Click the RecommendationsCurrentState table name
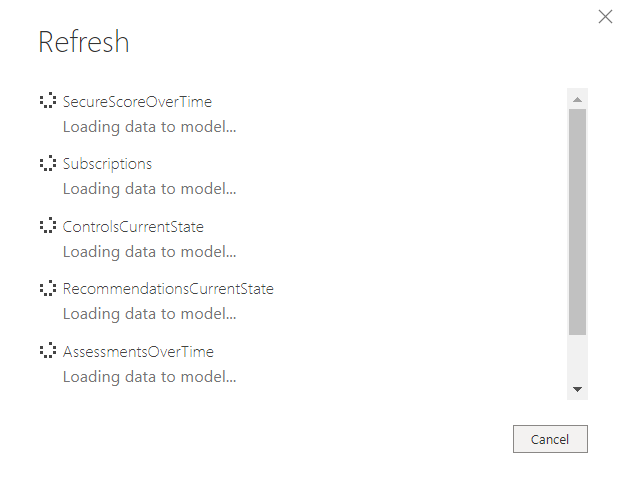The height and width of the screenshot is (485, 625). (x=168, y=289)
